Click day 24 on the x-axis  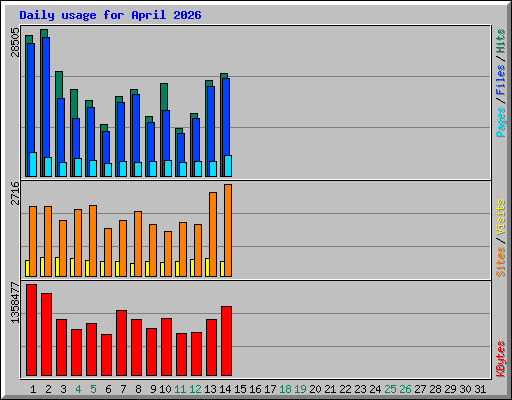pyautogui.click(x=375, y=389)
